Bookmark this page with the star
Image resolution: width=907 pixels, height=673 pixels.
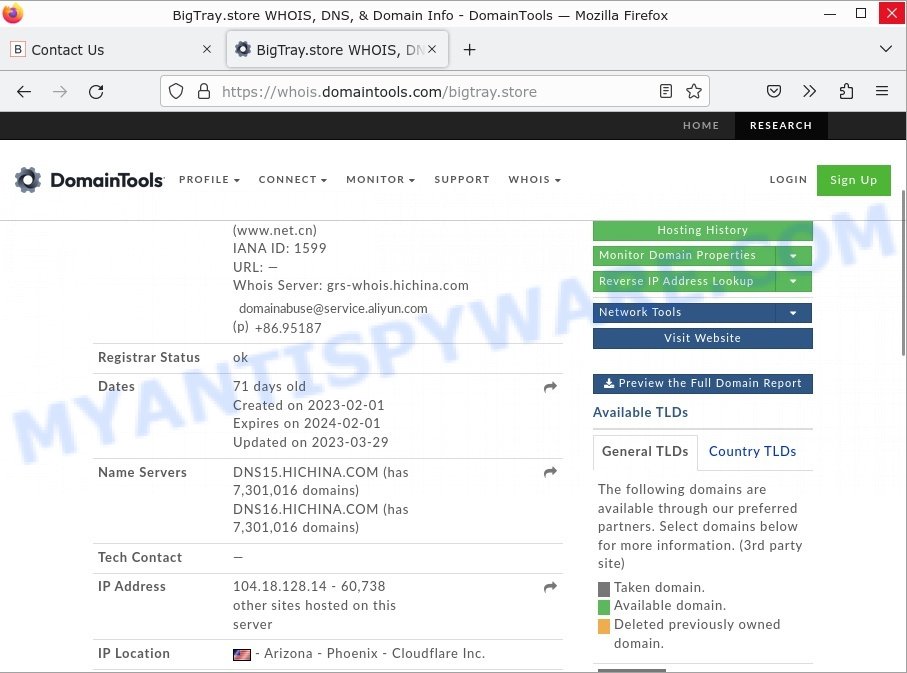(x=694, y=91)
